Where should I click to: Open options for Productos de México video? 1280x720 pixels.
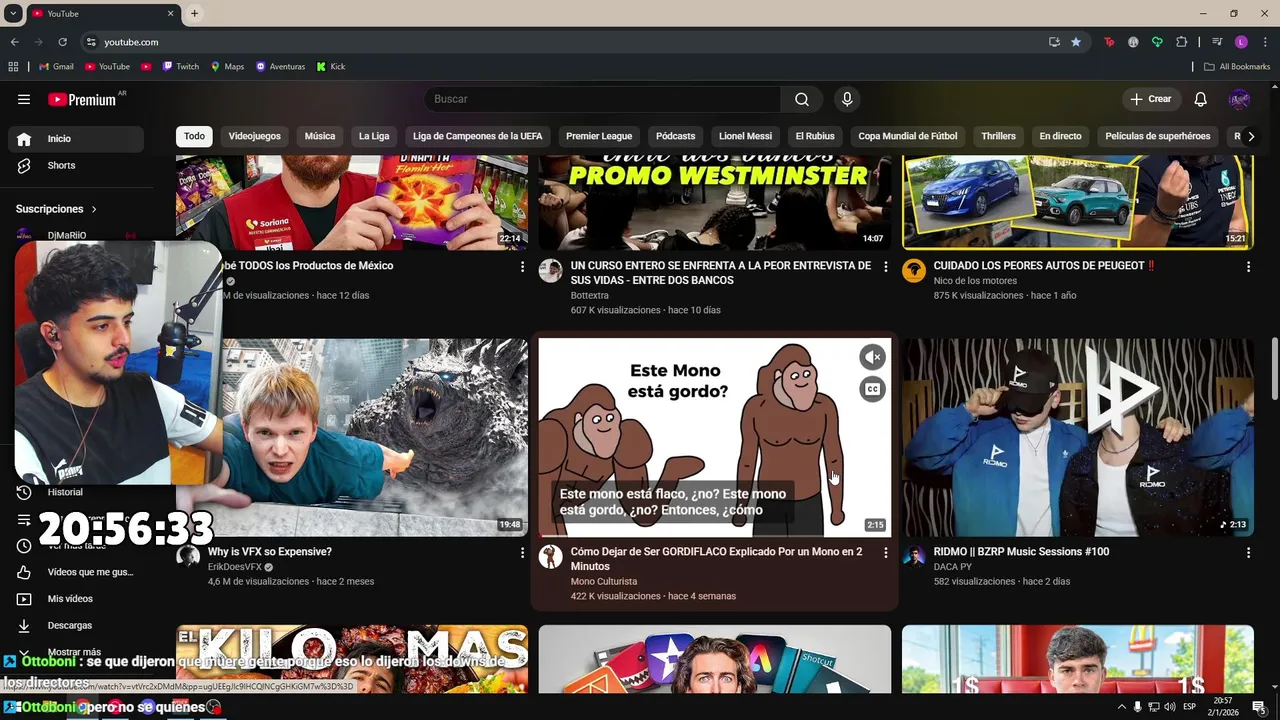(522, 267)
